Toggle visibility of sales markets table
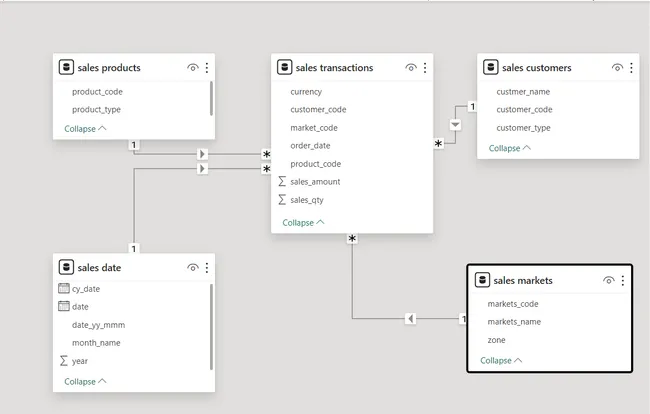This screenshot has width=650, height=414. pos(609,281)
